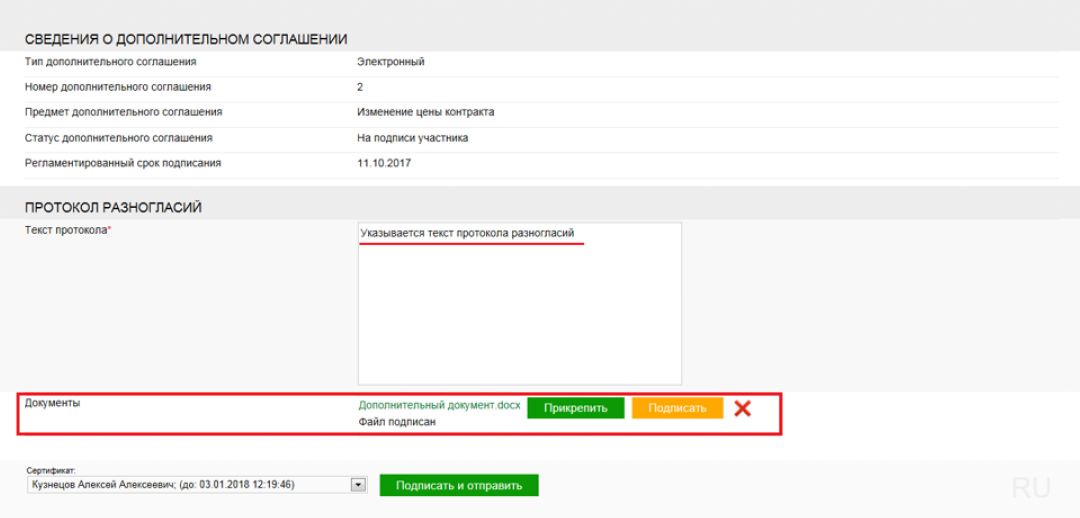The width and height of the screenshot is (1080, 518).
Task: Expand the certificate list arrow
Action: (358, 485)
